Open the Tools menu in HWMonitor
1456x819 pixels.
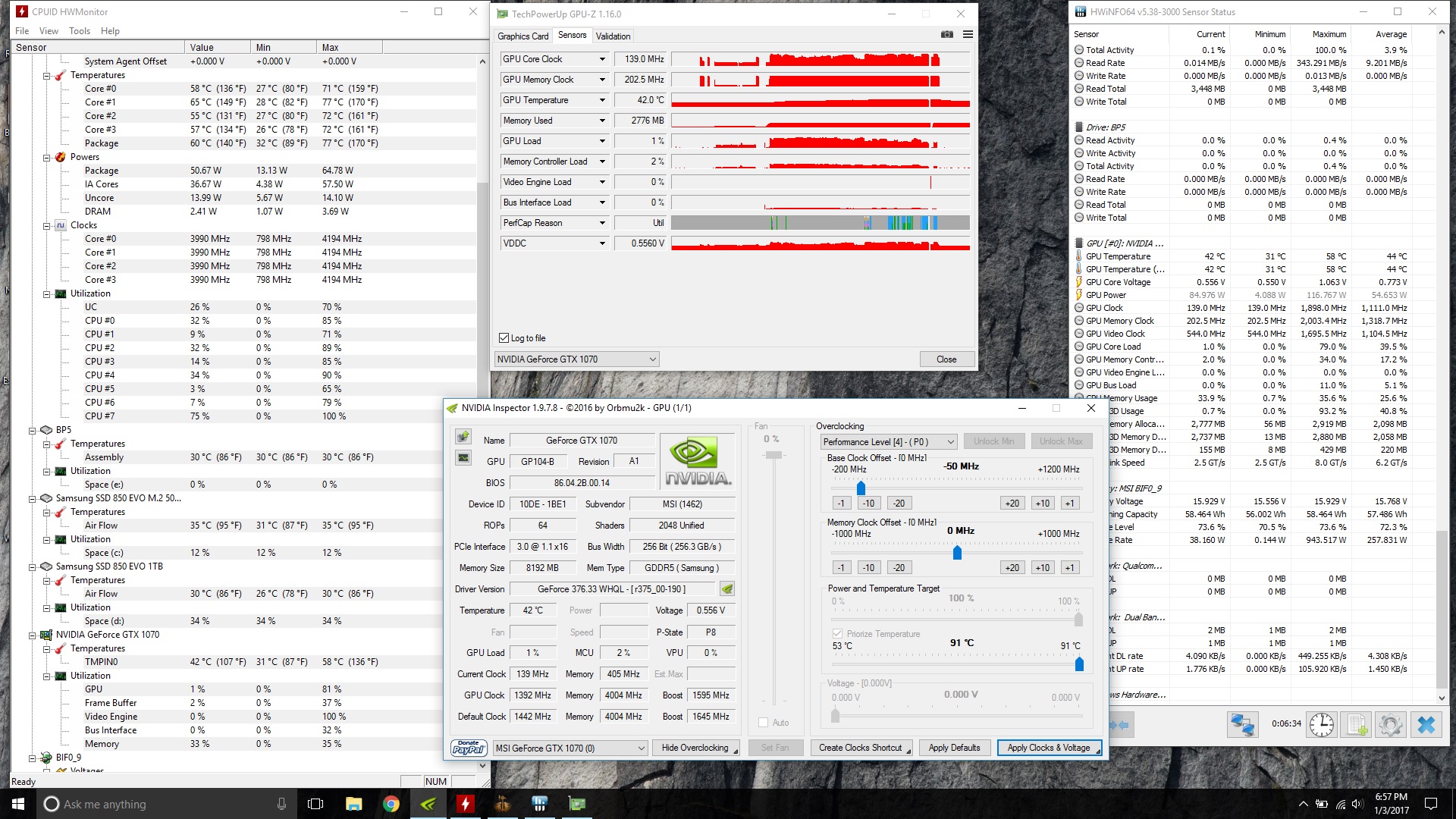pos(80,31)
